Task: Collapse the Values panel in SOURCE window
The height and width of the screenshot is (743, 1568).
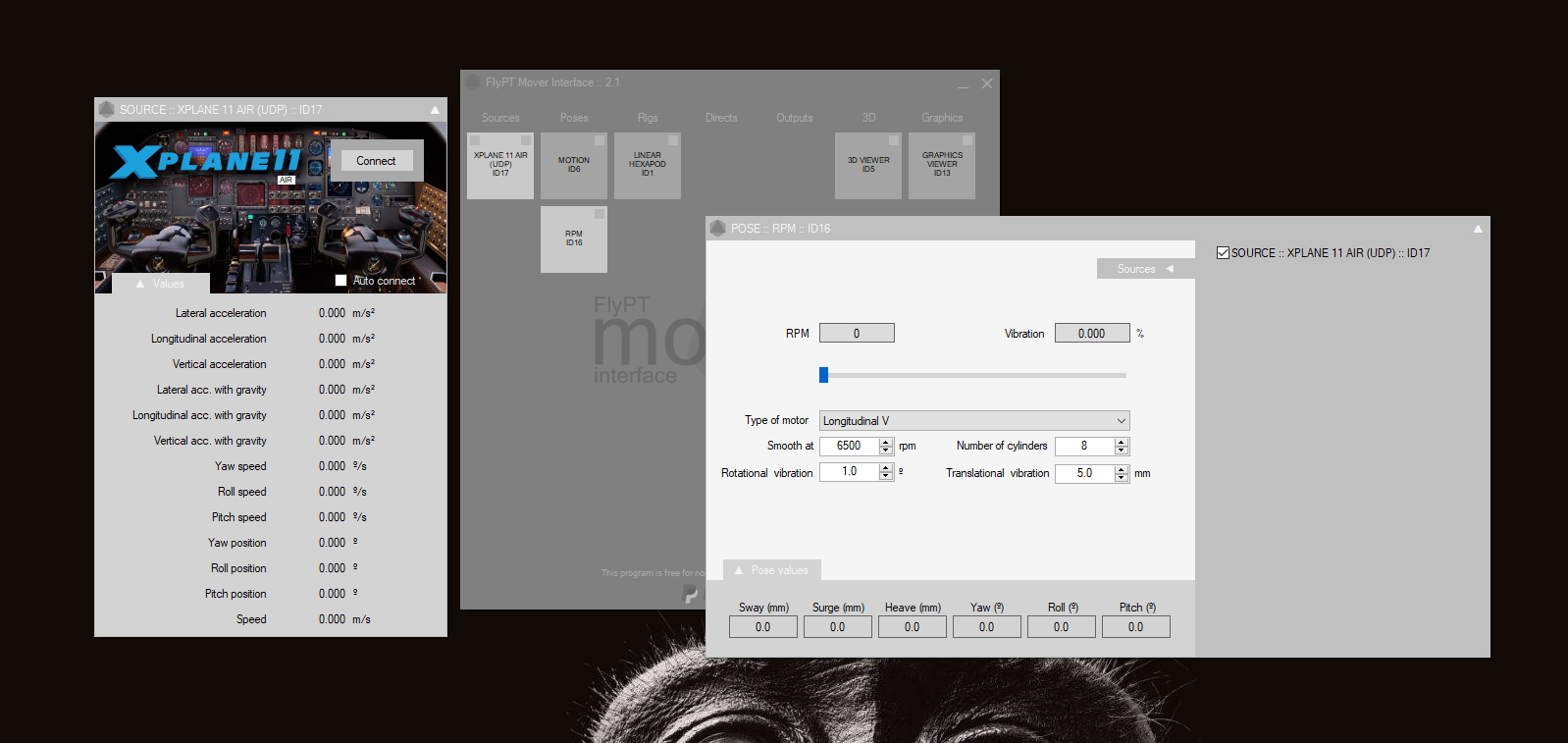Action: [161, 284]
